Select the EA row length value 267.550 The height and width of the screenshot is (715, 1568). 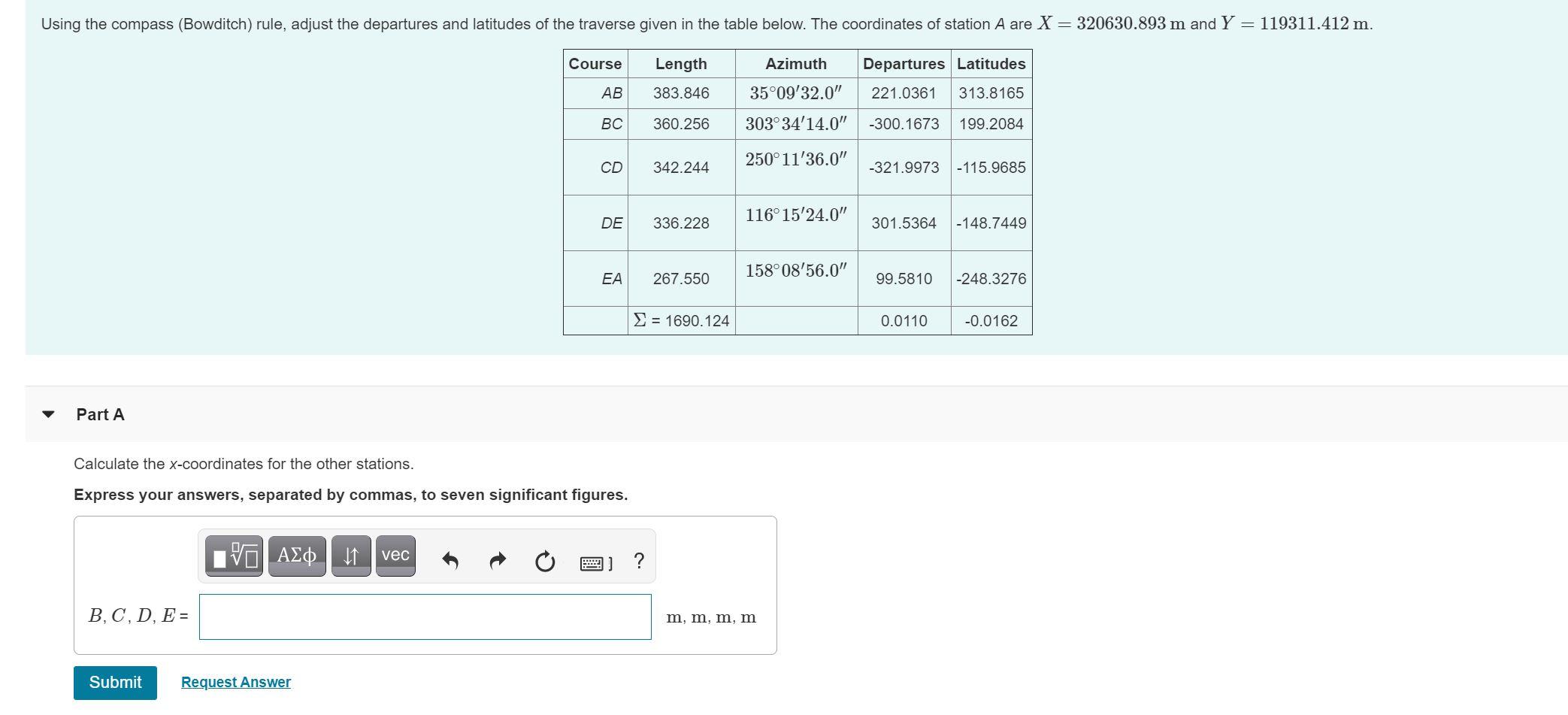click(x=680, y=279)
